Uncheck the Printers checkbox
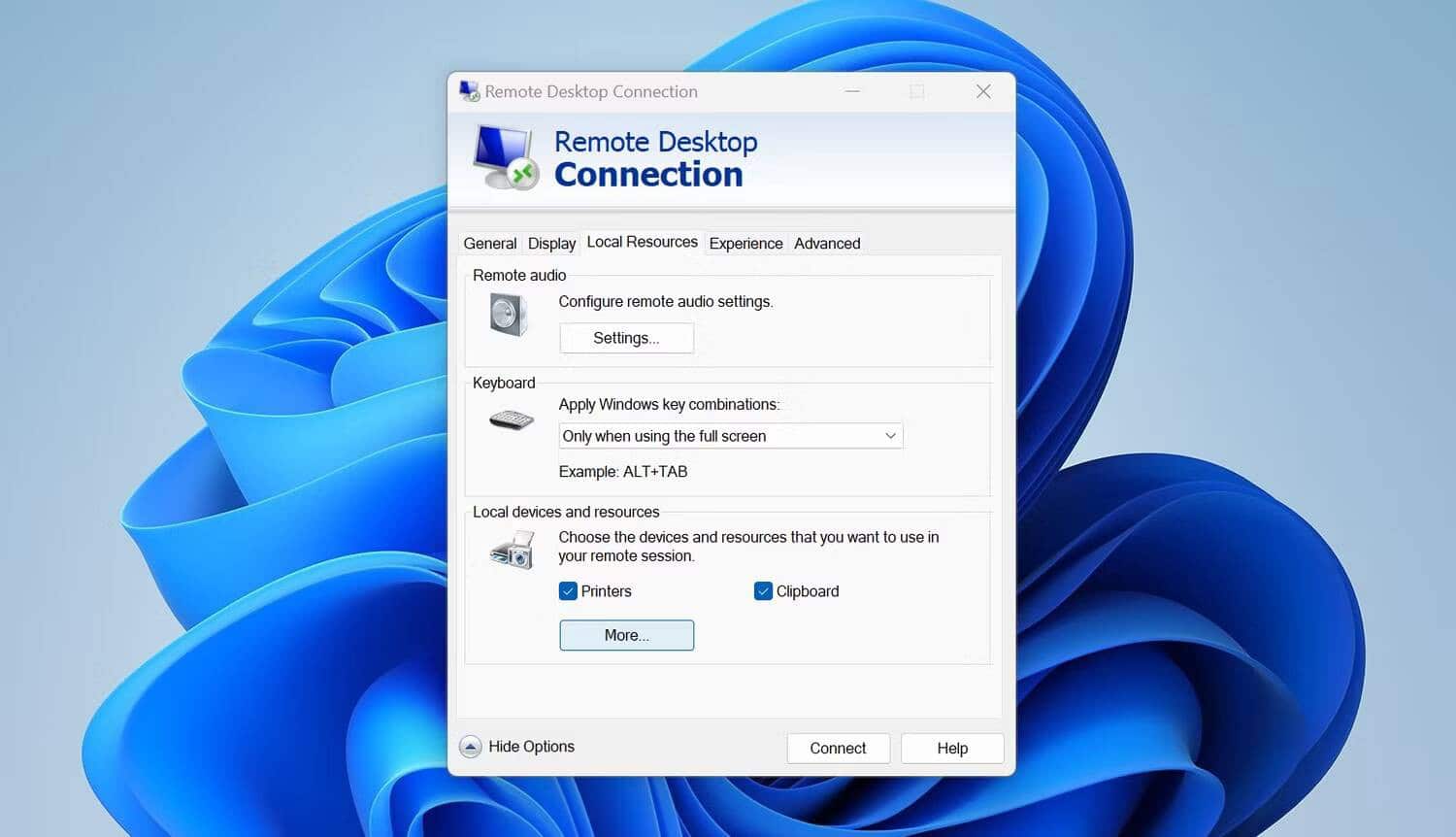The image size is (1456, 837). click(x=568, y=590)
